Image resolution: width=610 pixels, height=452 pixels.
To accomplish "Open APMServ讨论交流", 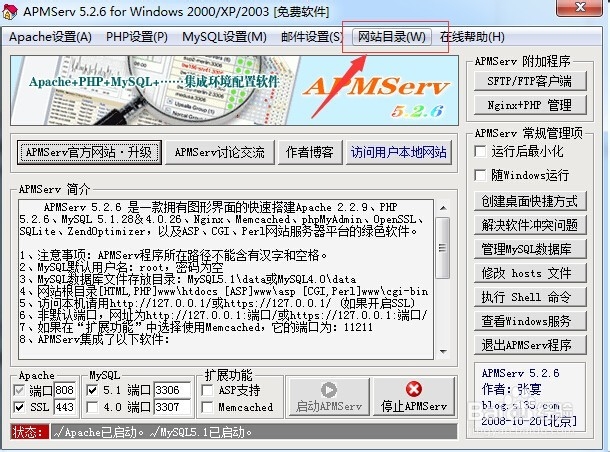I will (x=220, y=152).
